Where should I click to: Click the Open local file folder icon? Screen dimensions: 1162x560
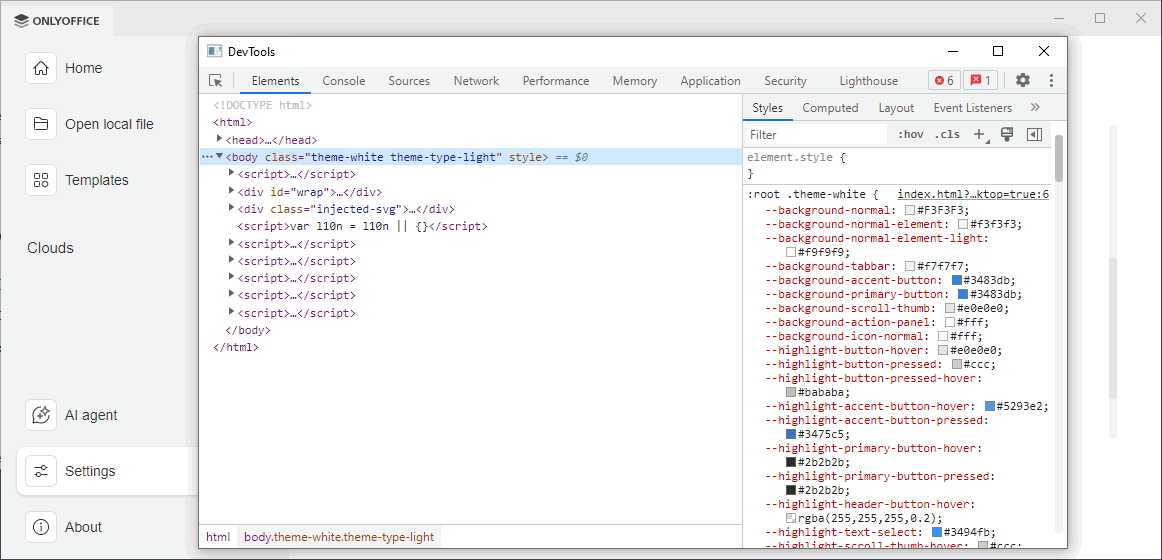[x=41, y=124]
